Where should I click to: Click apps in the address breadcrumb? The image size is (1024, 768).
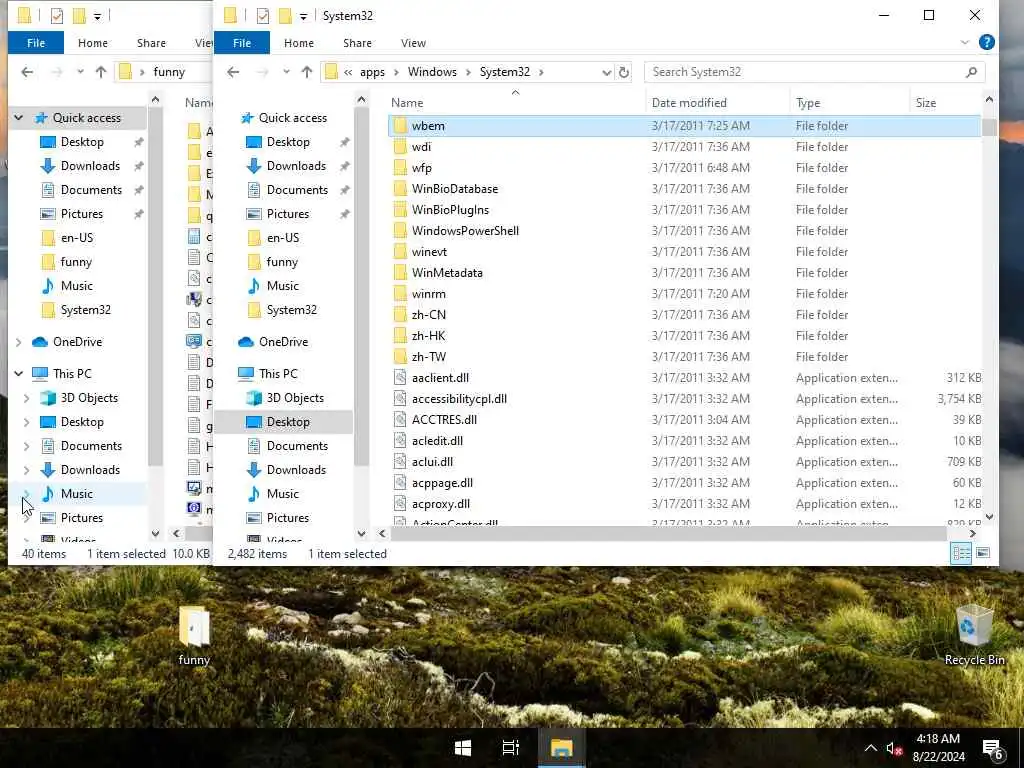point(372,72)
